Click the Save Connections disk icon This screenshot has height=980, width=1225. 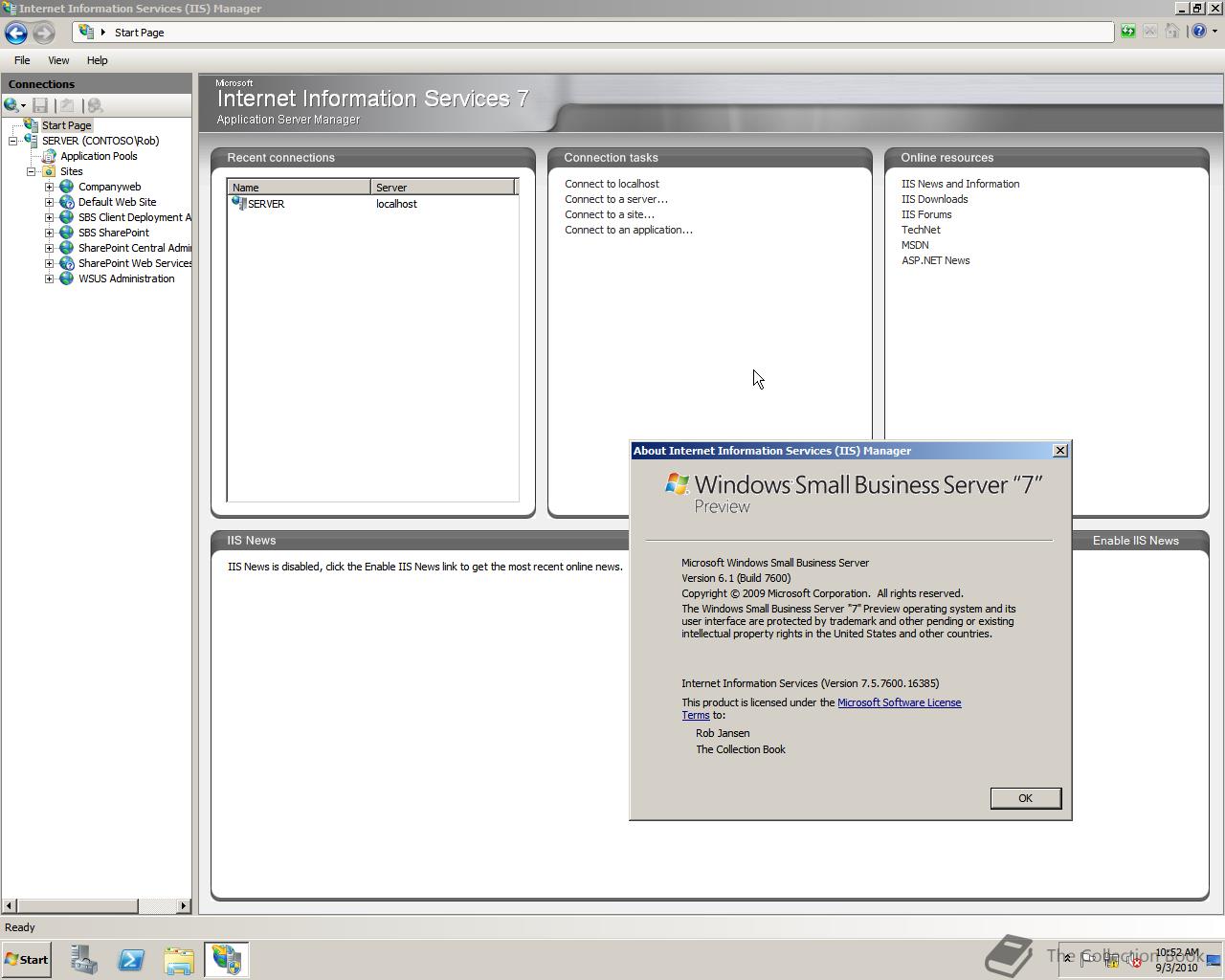(x=40, y=105)
